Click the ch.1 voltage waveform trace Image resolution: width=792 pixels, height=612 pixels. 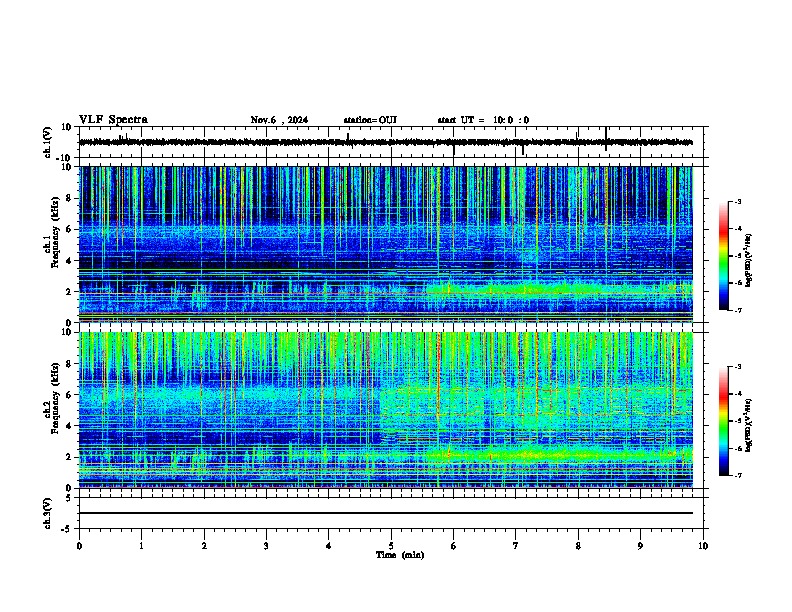coord(386,142)
